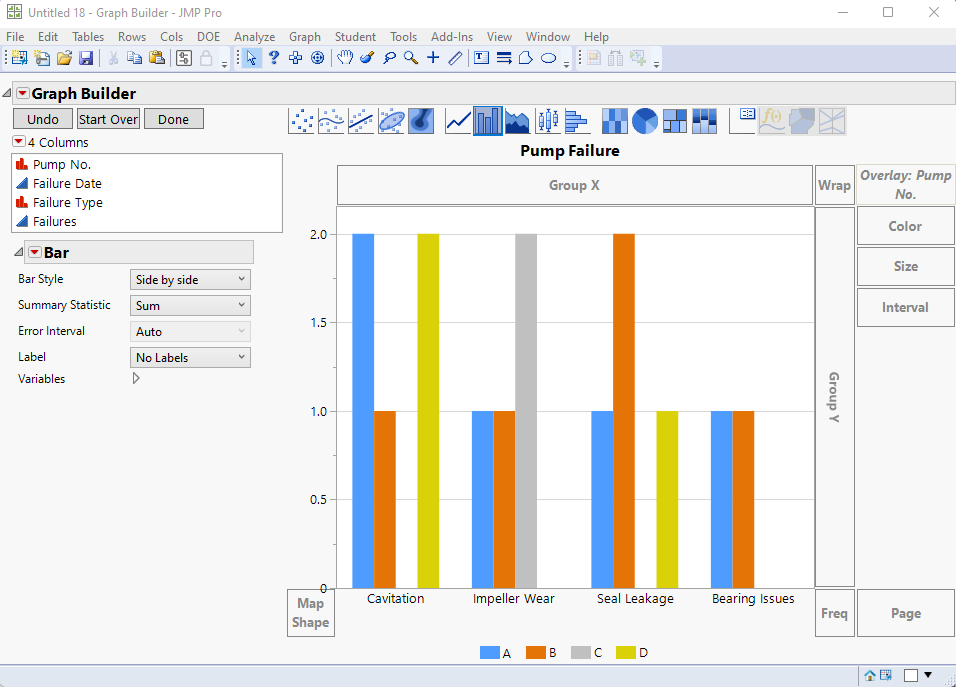The image size is (956, 687).
Task: Choose the Mosaic element icon
Action: (704, 121)
